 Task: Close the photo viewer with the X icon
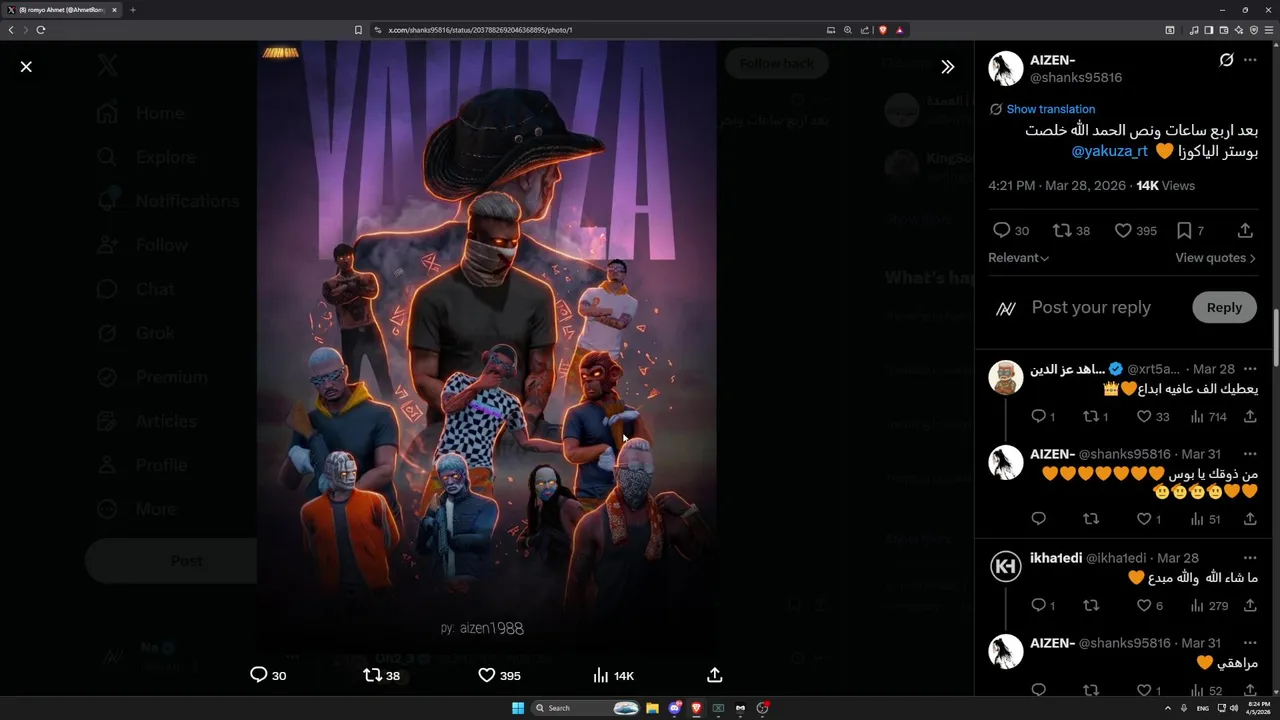(x=26, y=67)
